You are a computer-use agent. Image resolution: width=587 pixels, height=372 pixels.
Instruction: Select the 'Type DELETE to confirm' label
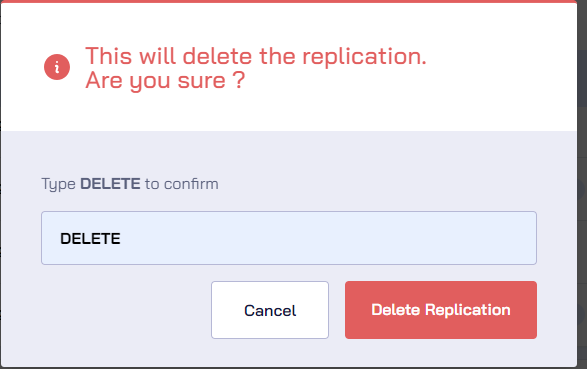(x=130, y=184)
